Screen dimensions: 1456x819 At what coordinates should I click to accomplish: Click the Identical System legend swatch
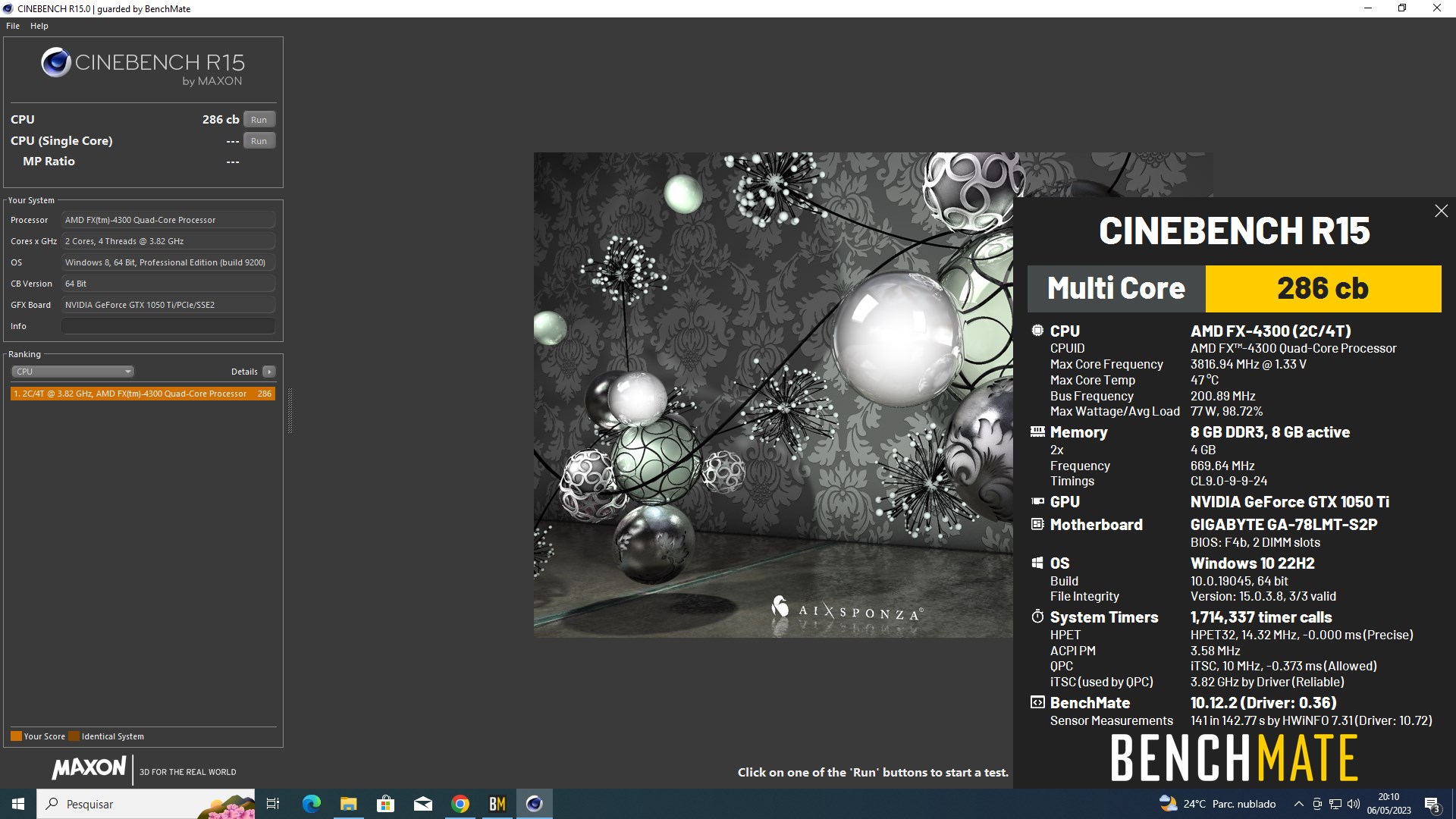pyautogui.click(x=74, y=736)
